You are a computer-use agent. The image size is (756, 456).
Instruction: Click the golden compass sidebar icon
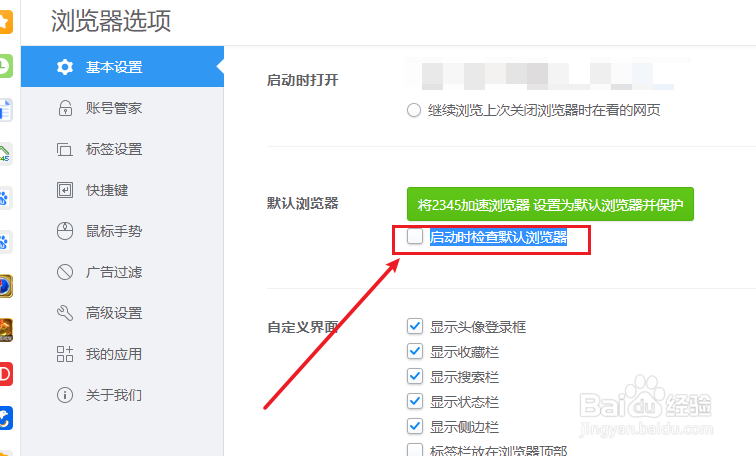click(x=5, y=286)
